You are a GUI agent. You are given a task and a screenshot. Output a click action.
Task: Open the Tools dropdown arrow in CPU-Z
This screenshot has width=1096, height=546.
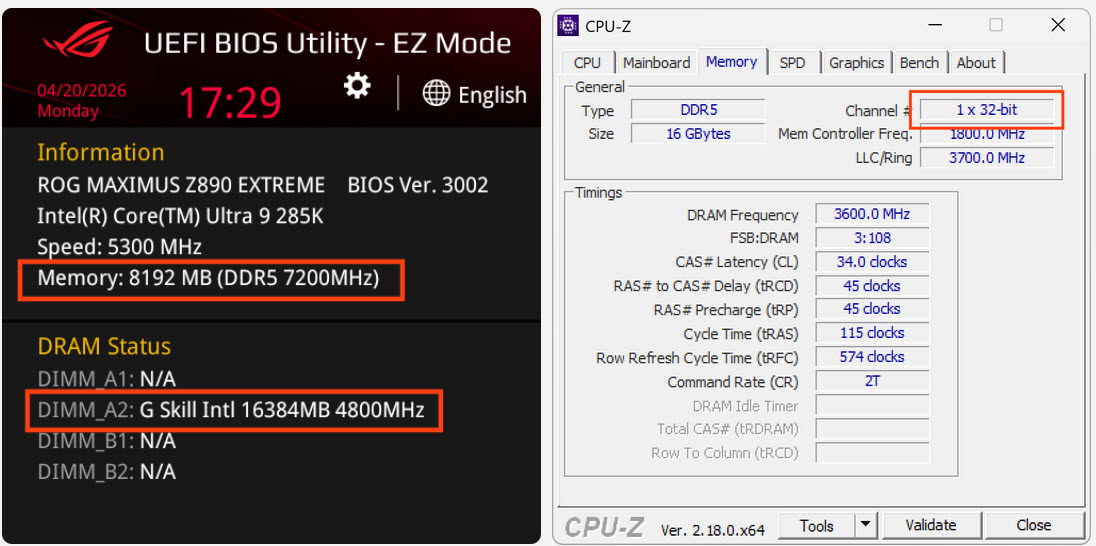click(866, 524)
